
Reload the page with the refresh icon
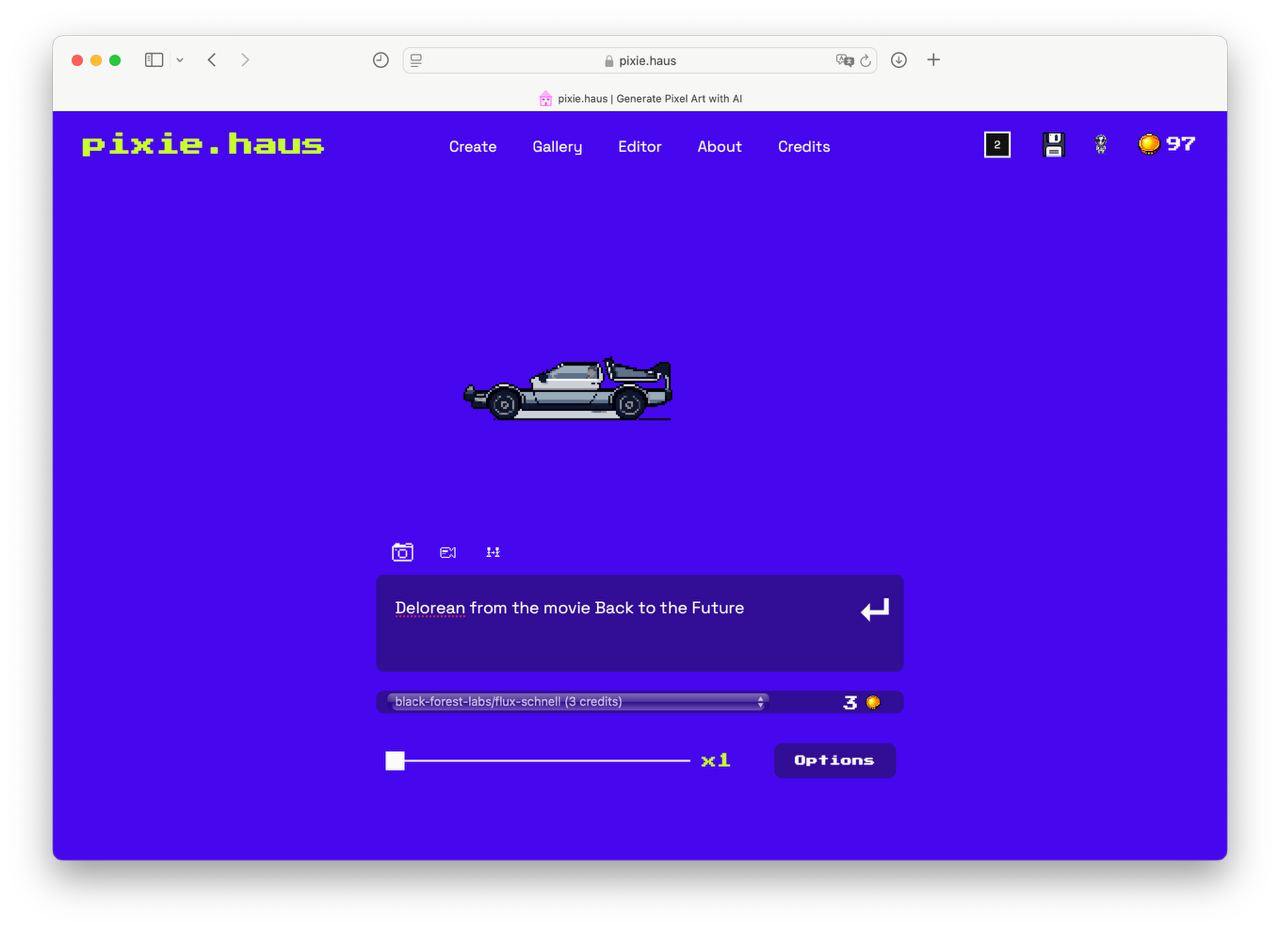tap(865, 61)
